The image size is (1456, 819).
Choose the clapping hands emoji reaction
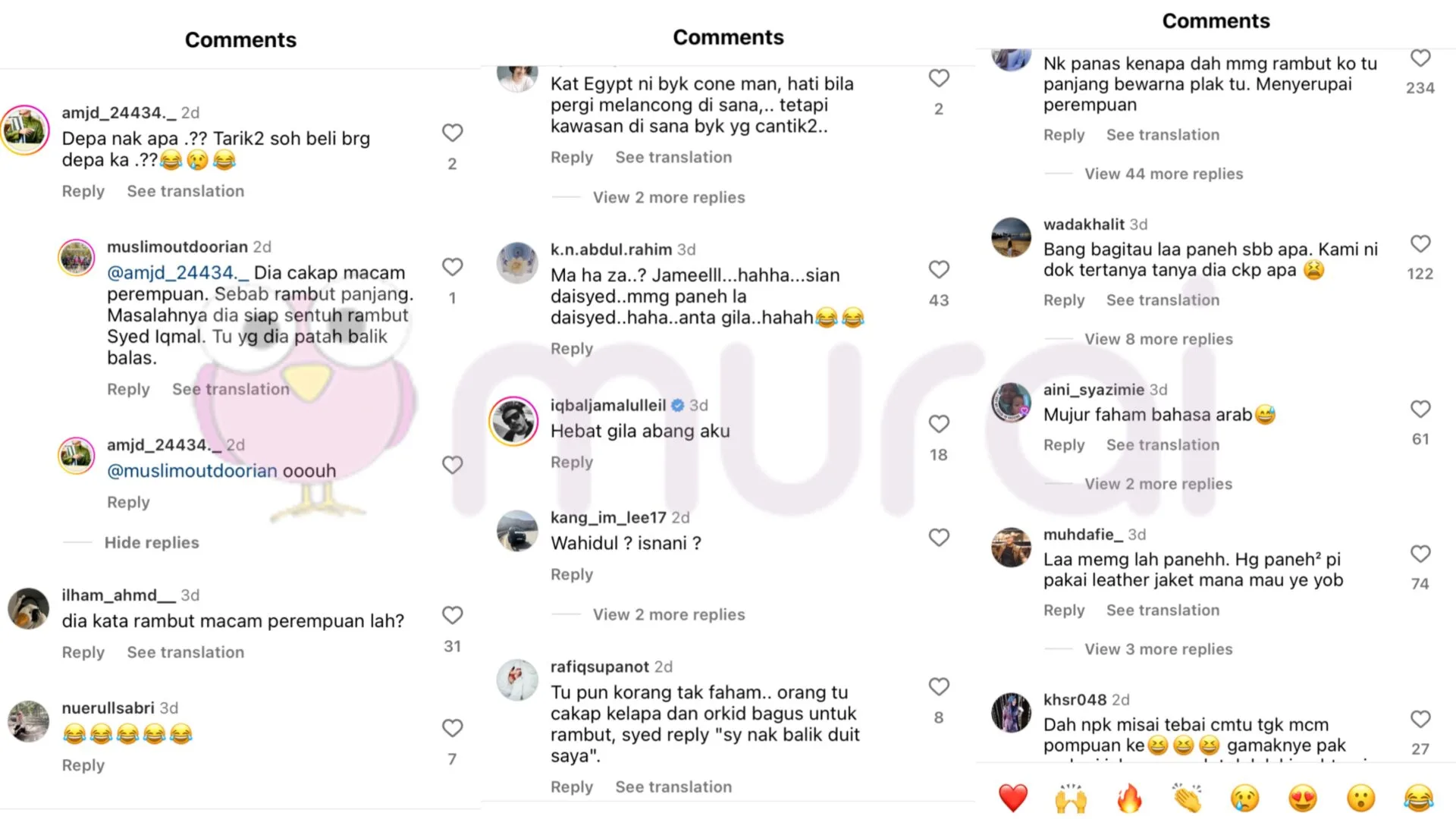1187,798
